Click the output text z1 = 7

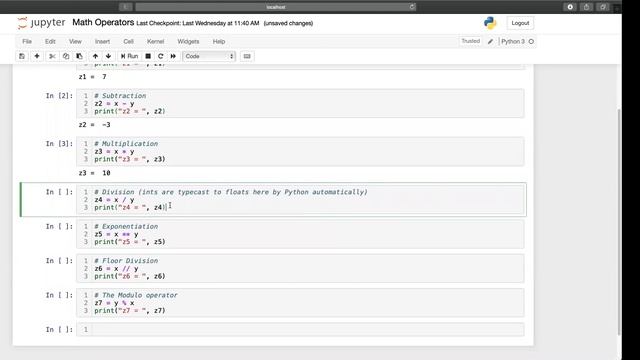click(92, 77)
